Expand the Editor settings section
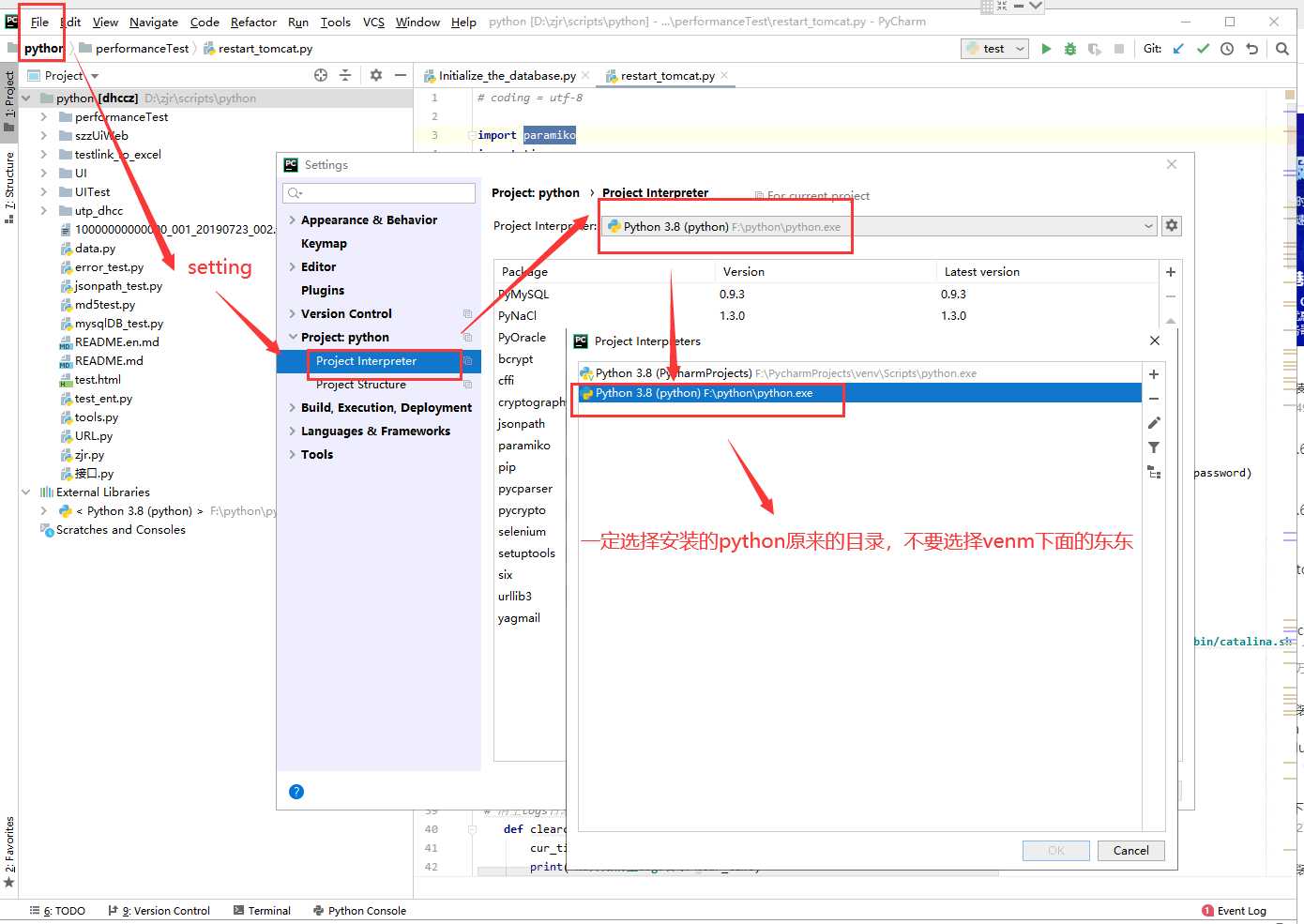 293,267
